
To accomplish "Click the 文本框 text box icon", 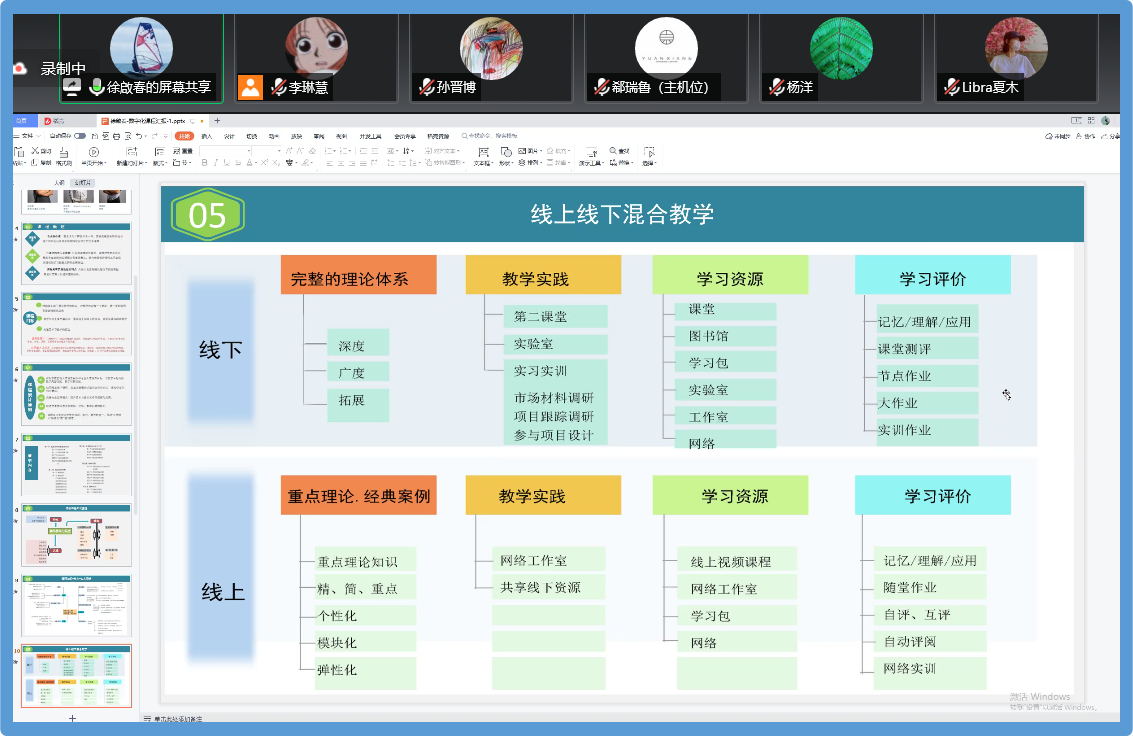I will [481, 152].
